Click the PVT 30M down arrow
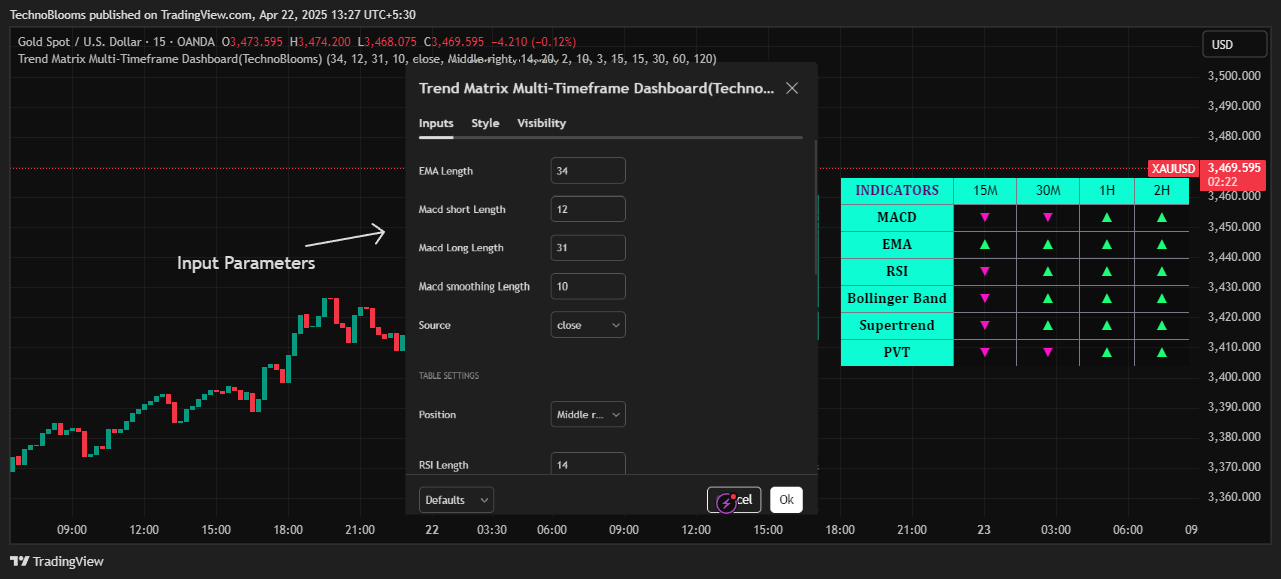 point(1048,352)
